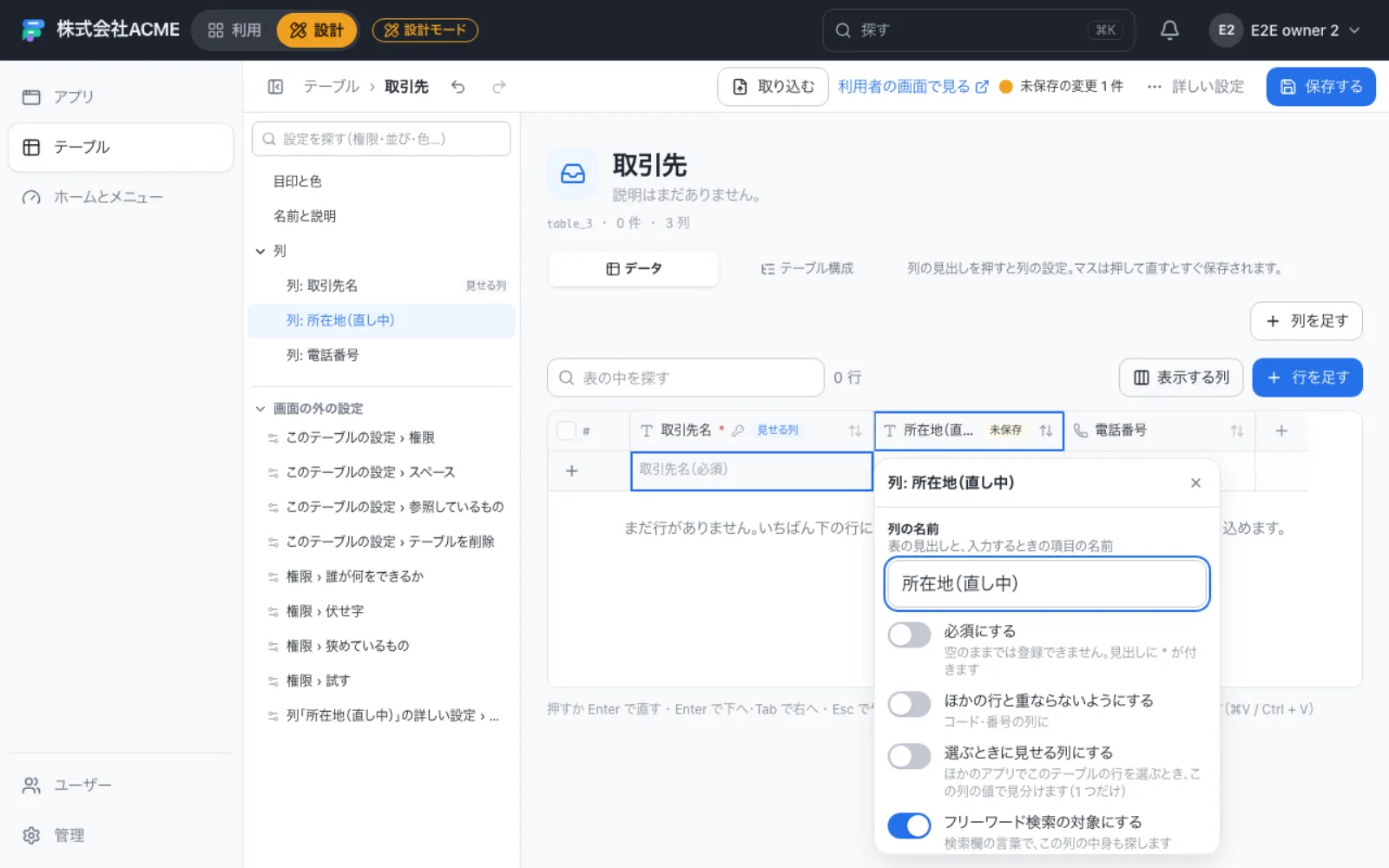The height and width of the screenshot is (868, 1389).
Task: Toggle ほかの行と重ならないようにする switch
Action: [909, 704]
